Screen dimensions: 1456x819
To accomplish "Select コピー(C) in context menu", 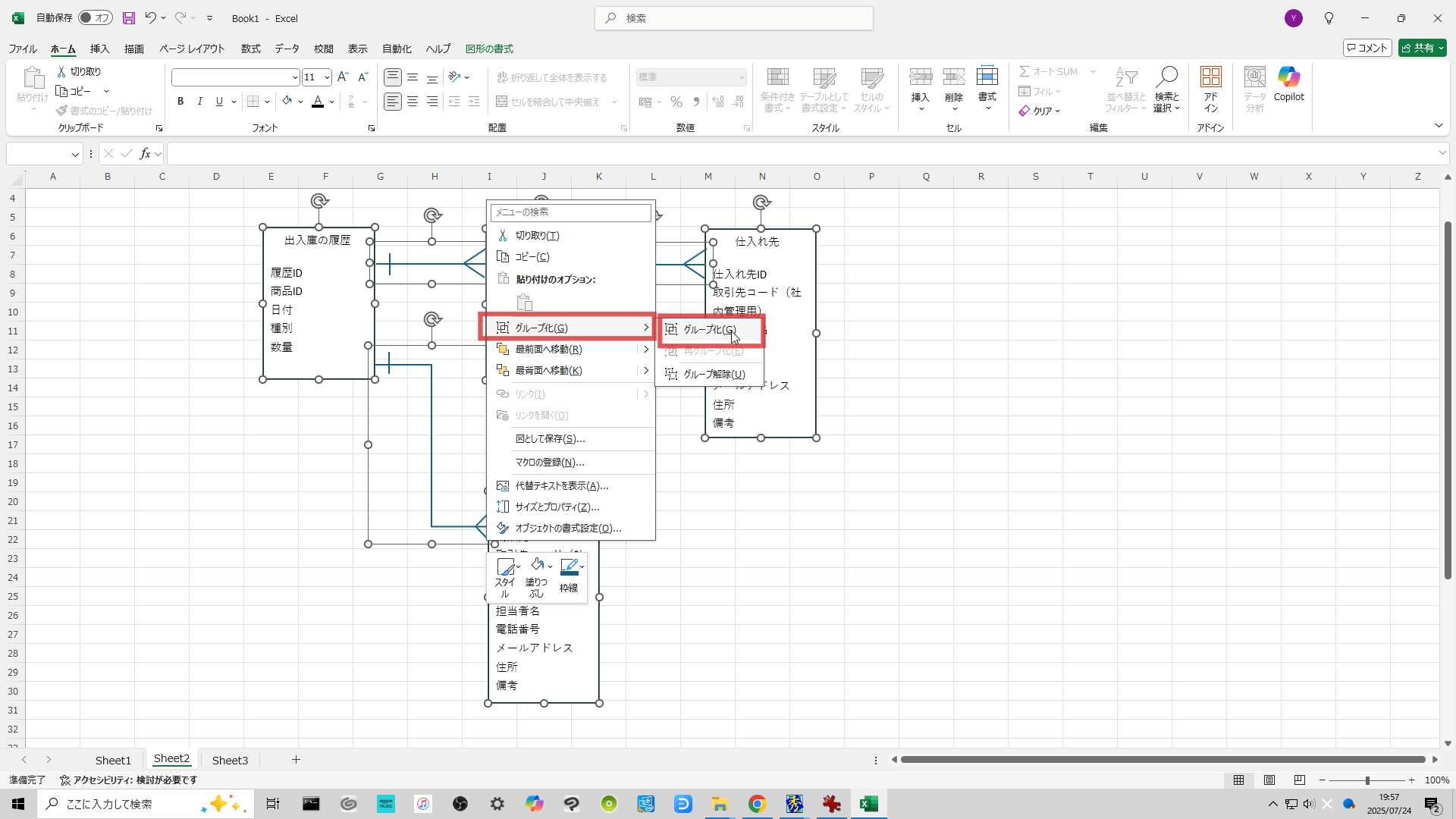I will 570,257.
